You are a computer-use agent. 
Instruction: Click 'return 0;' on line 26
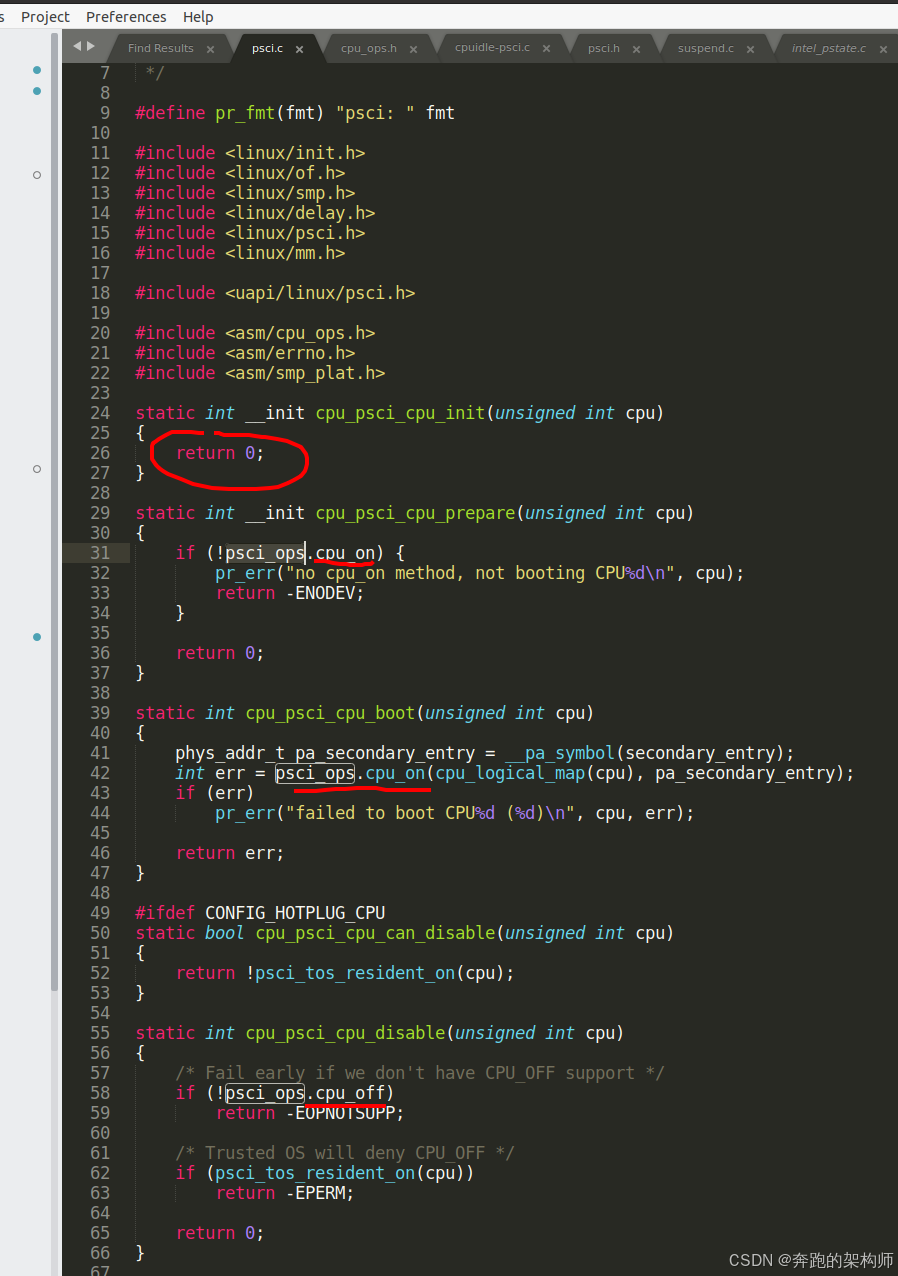(220, 453)
